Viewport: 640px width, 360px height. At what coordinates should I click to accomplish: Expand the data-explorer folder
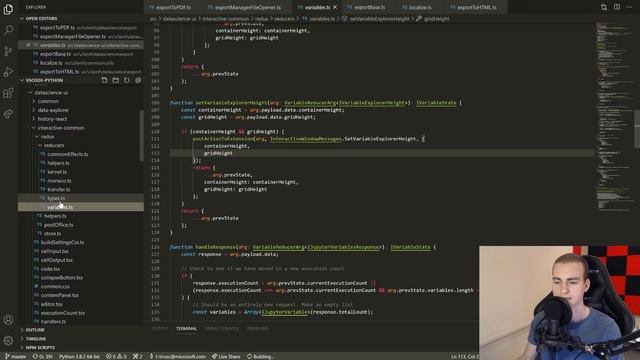(53, 110)
